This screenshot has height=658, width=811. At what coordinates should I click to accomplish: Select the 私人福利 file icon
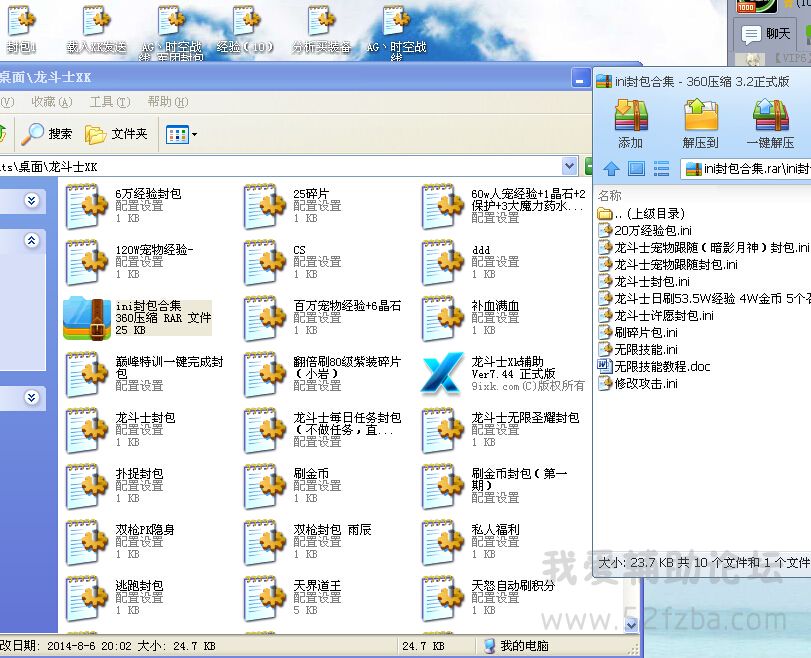click(442, 542)
